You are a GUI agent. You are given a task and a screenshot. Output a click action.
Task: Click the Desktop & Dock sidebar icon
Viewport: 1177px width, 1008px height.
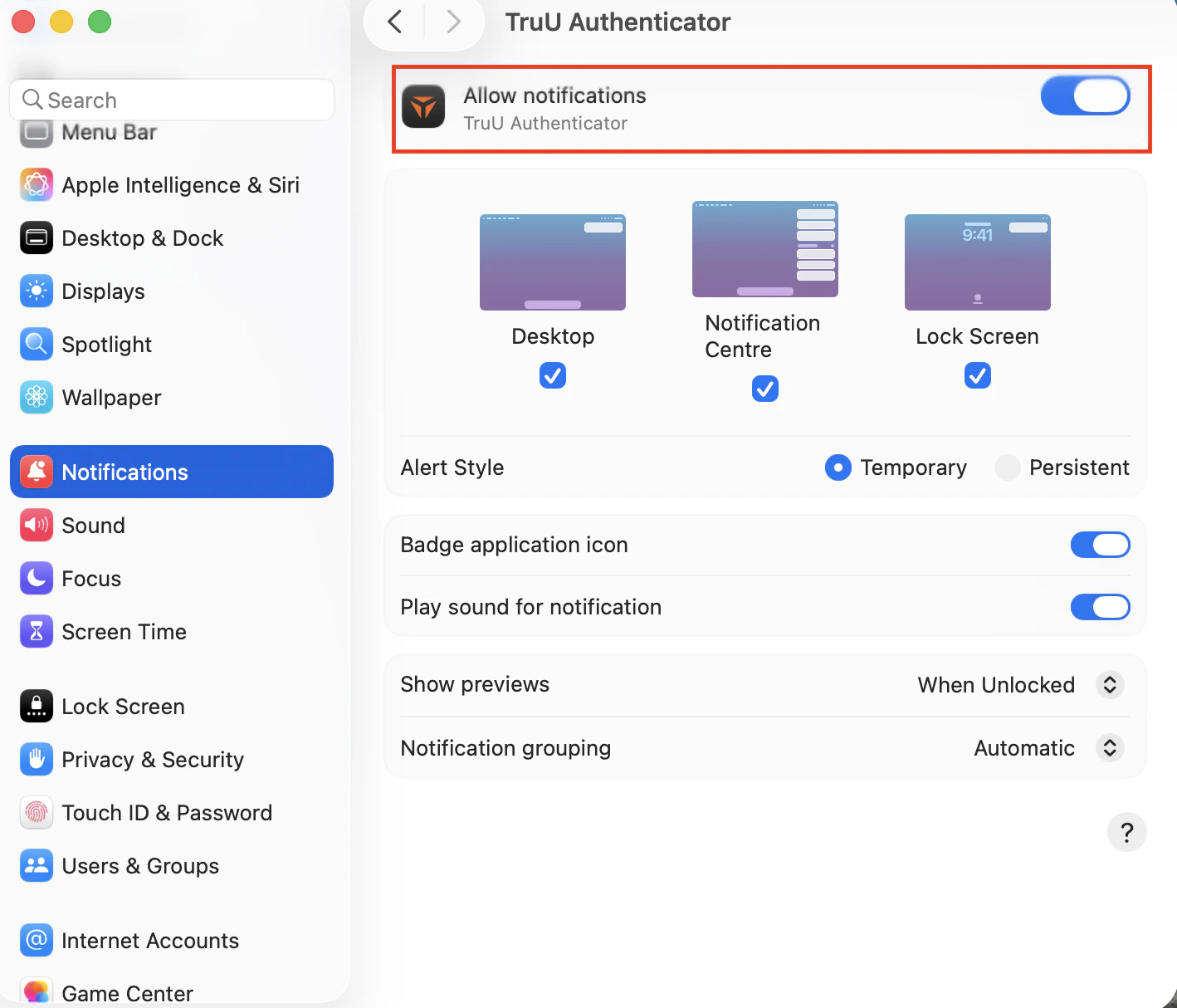click(37, 238)
